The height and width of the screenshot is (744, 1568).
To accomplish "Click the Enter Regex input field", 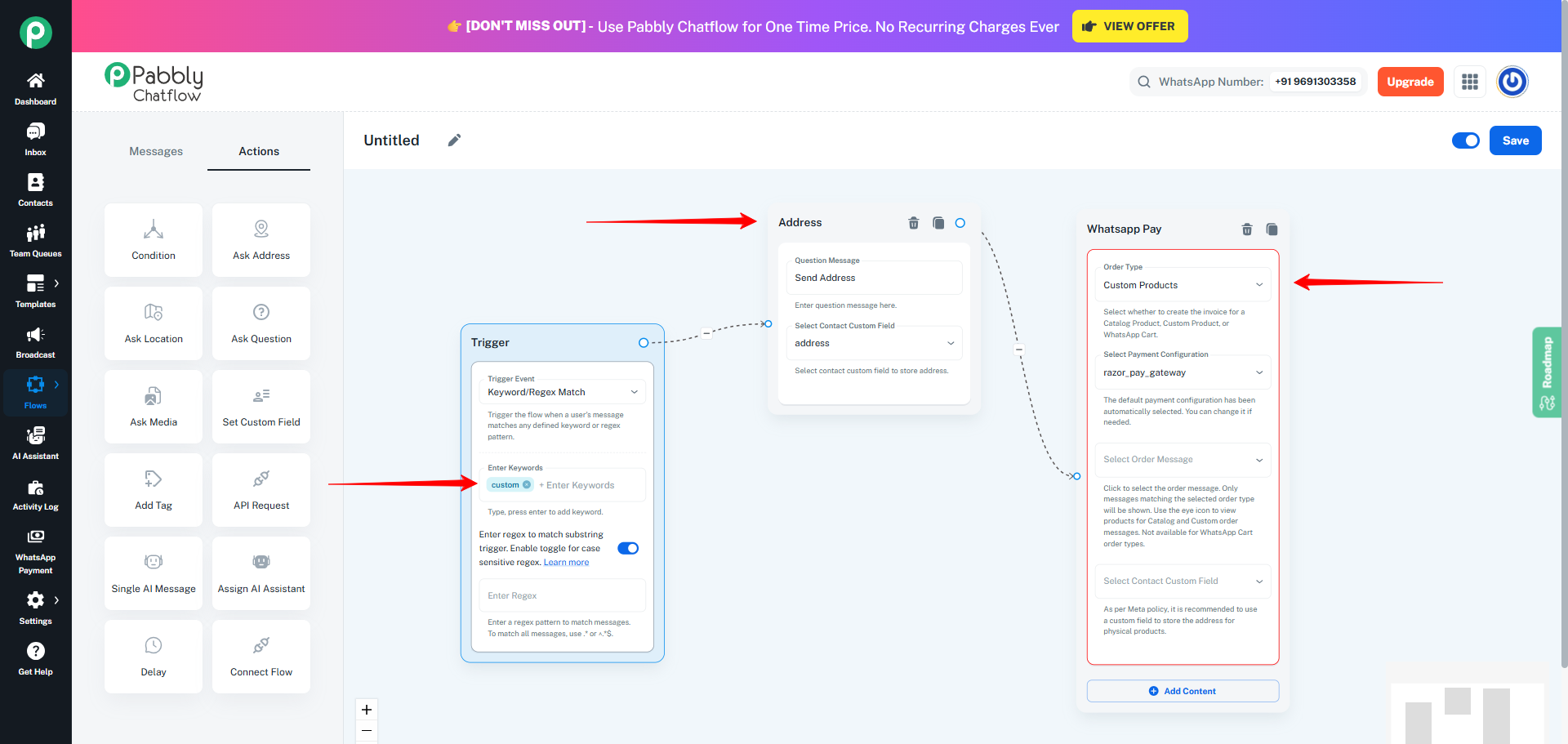I will (563, 596).
